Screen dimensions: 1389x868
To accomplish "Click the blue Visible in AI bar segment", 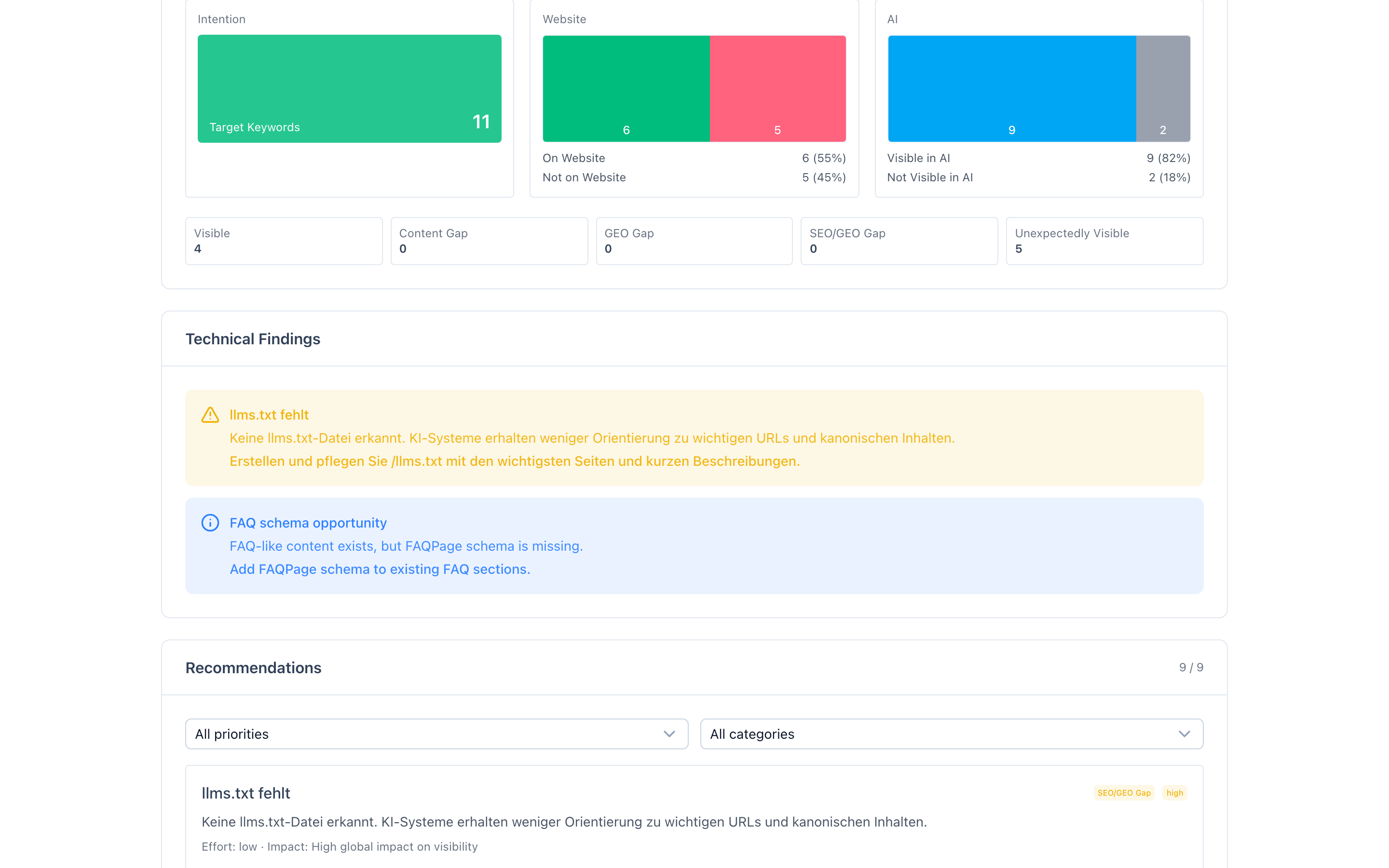I will [1011, 88].
